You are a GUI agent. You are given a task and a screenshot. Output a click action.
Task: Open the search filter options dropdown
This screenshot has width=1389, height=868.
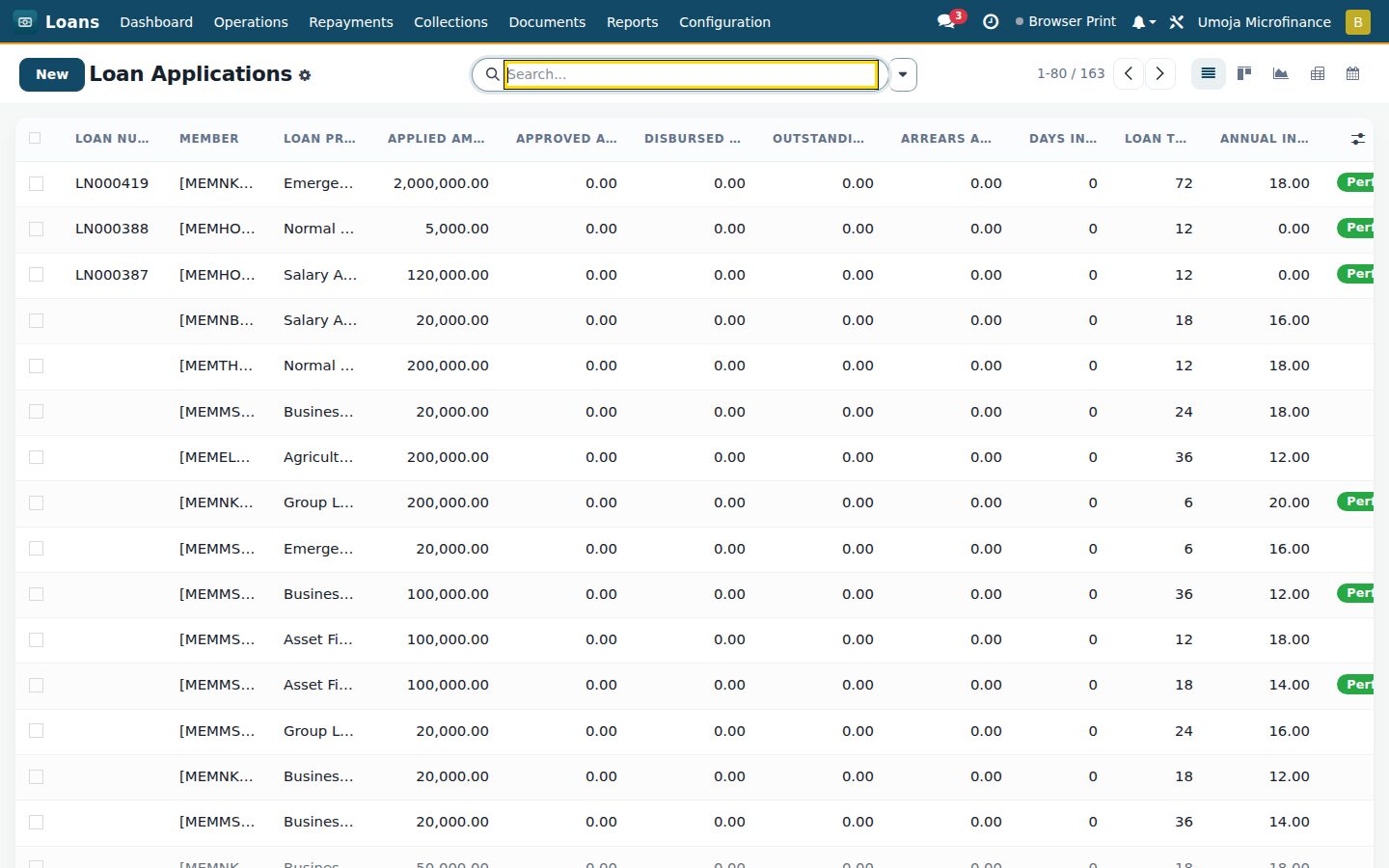pyautogui.click(x=903, y=74)
